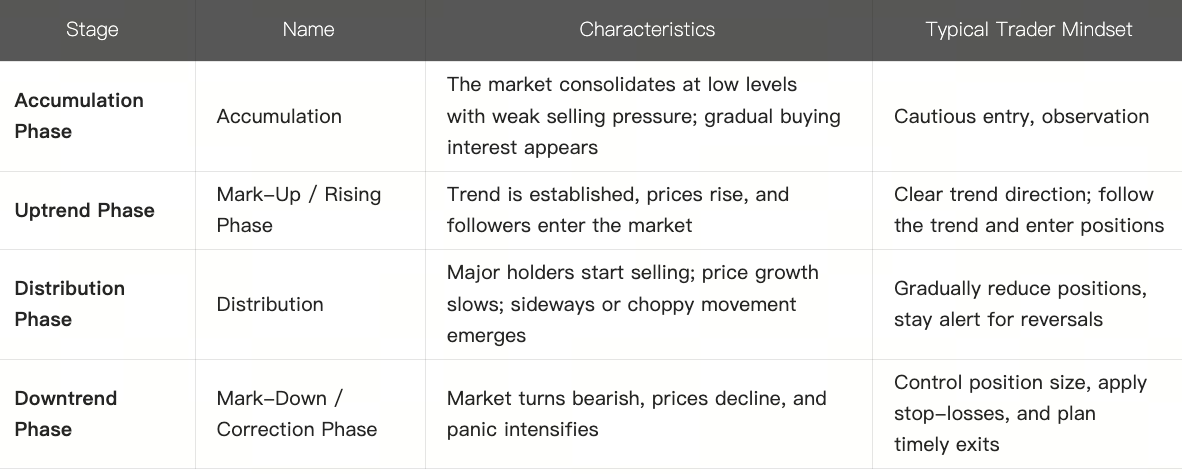Click the 'Major holders start selling' cell
The height and width of the screenshot is (474, 1182).
(632, 304)
